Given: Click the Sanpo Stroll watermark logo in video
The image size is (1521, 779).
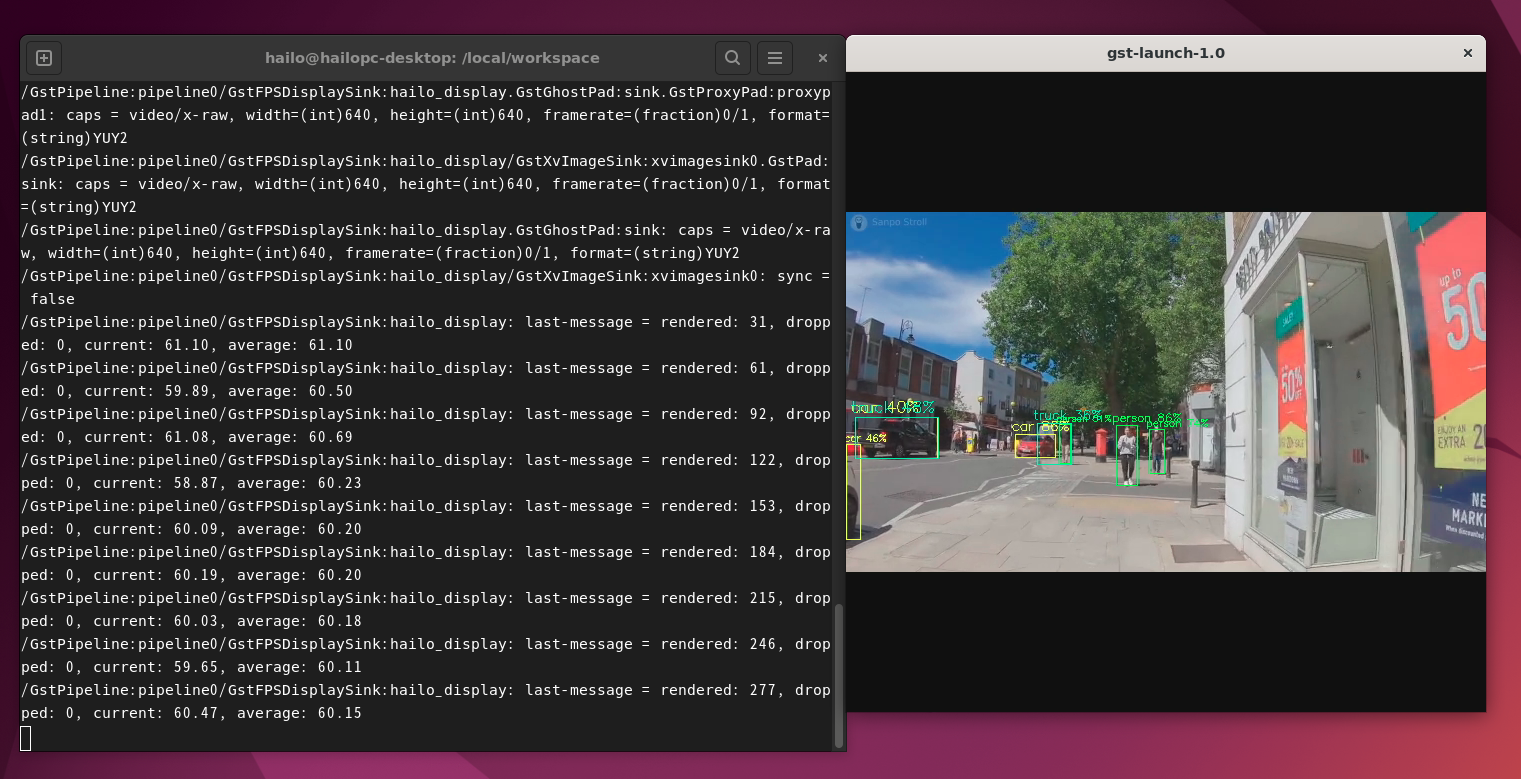Looking at the screenshot, I should pos(858,222).
